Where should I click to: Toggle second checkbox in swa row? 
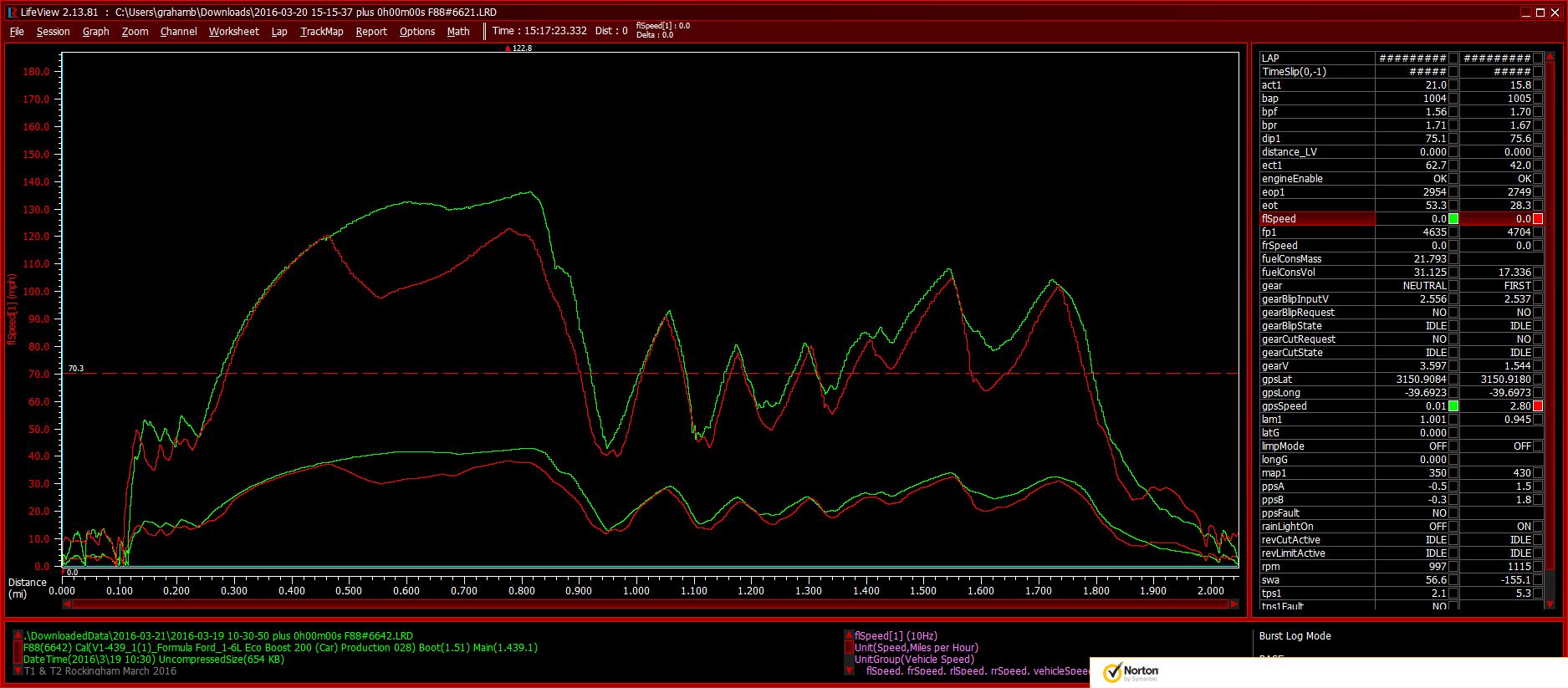(x=1538, y=580)
